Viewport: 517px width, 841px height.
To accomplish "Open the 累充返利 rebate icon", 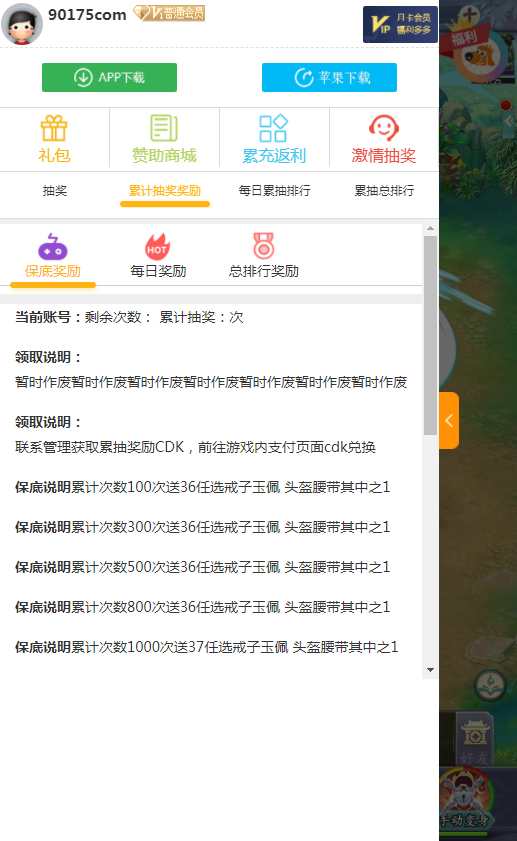I will (274, 139).
